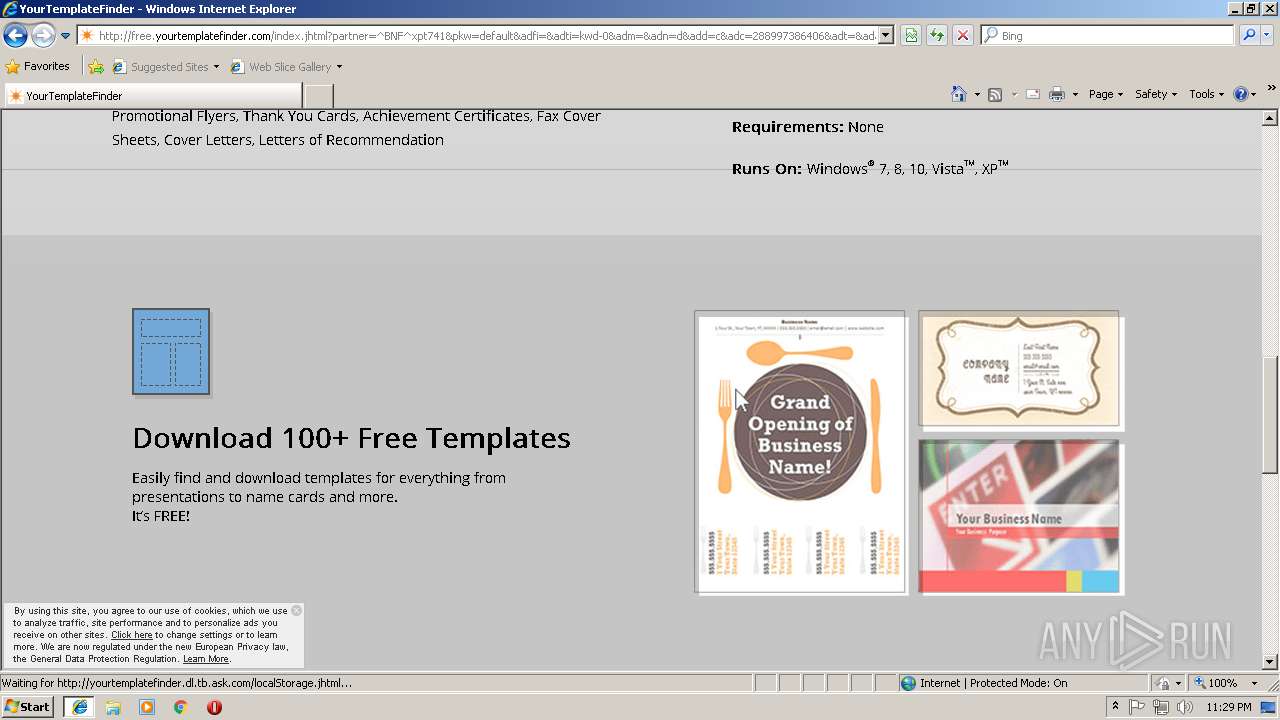
Task: Expand Web Slice Gallery dropdown arrow
Action: point(339,67)
